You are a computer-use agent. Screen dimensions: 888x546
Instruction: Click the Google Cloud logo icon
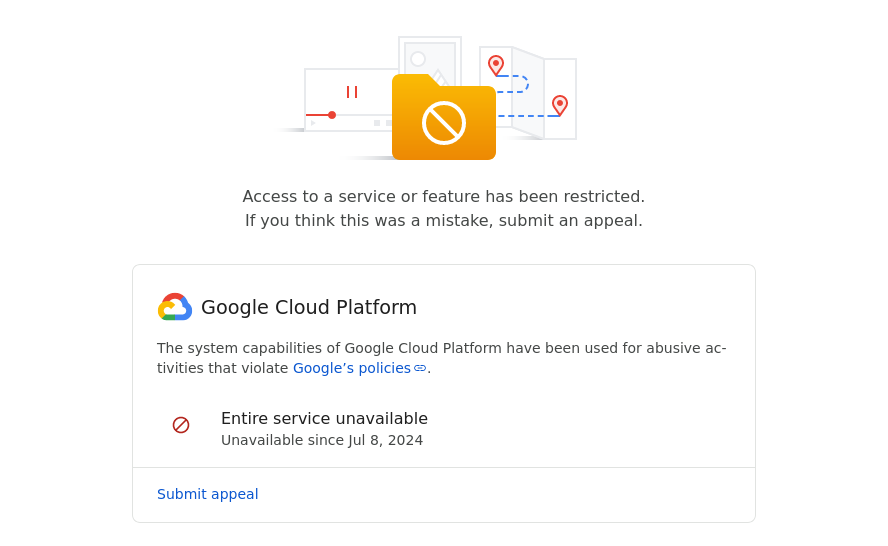point(174,307)
